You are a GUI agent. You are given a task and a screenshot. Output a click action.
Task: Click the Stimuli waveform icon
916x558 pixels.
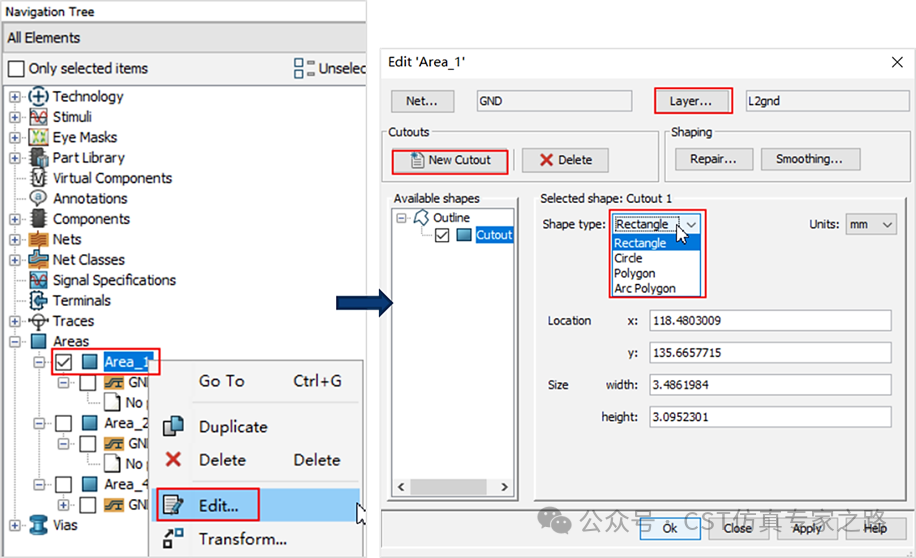pyautogui.click(x=38, y=117)
